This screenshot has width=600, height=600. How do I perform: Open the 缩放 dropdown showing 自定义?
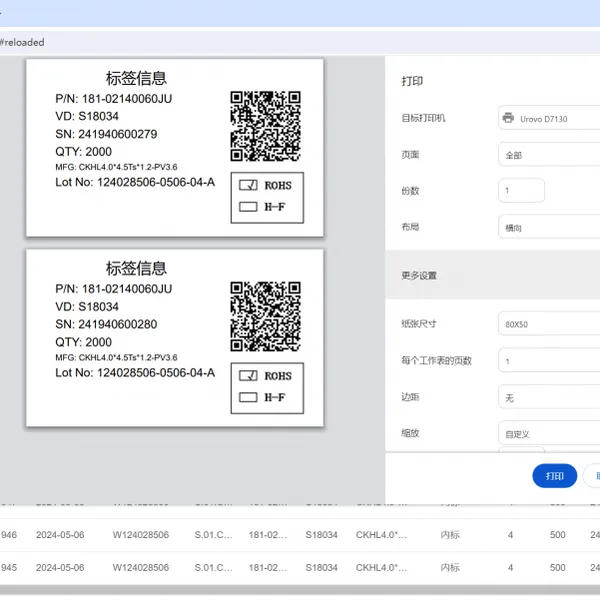point(549,433)
